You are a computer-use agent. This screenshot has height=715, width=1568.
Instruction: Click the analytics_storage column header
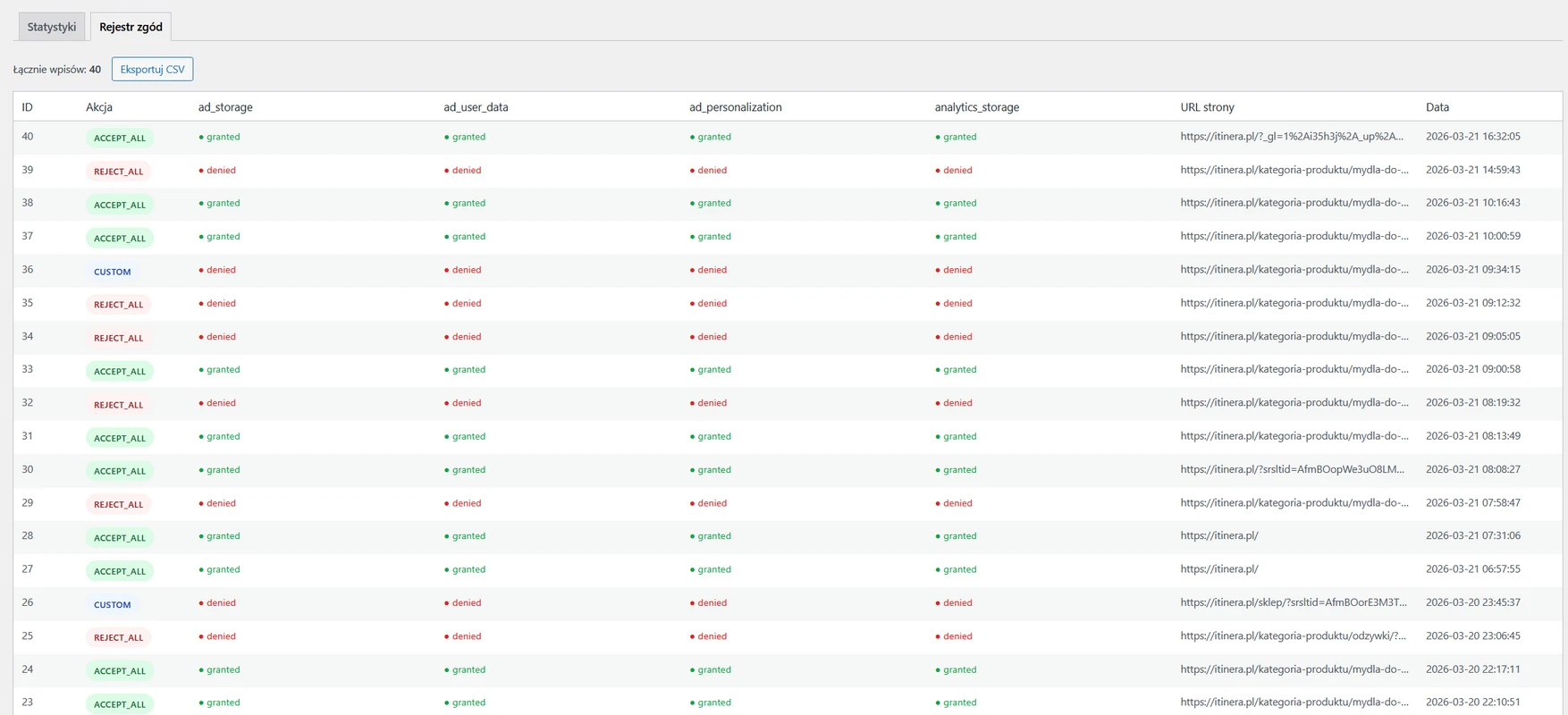pyautogui.click(x=976, y=107)
